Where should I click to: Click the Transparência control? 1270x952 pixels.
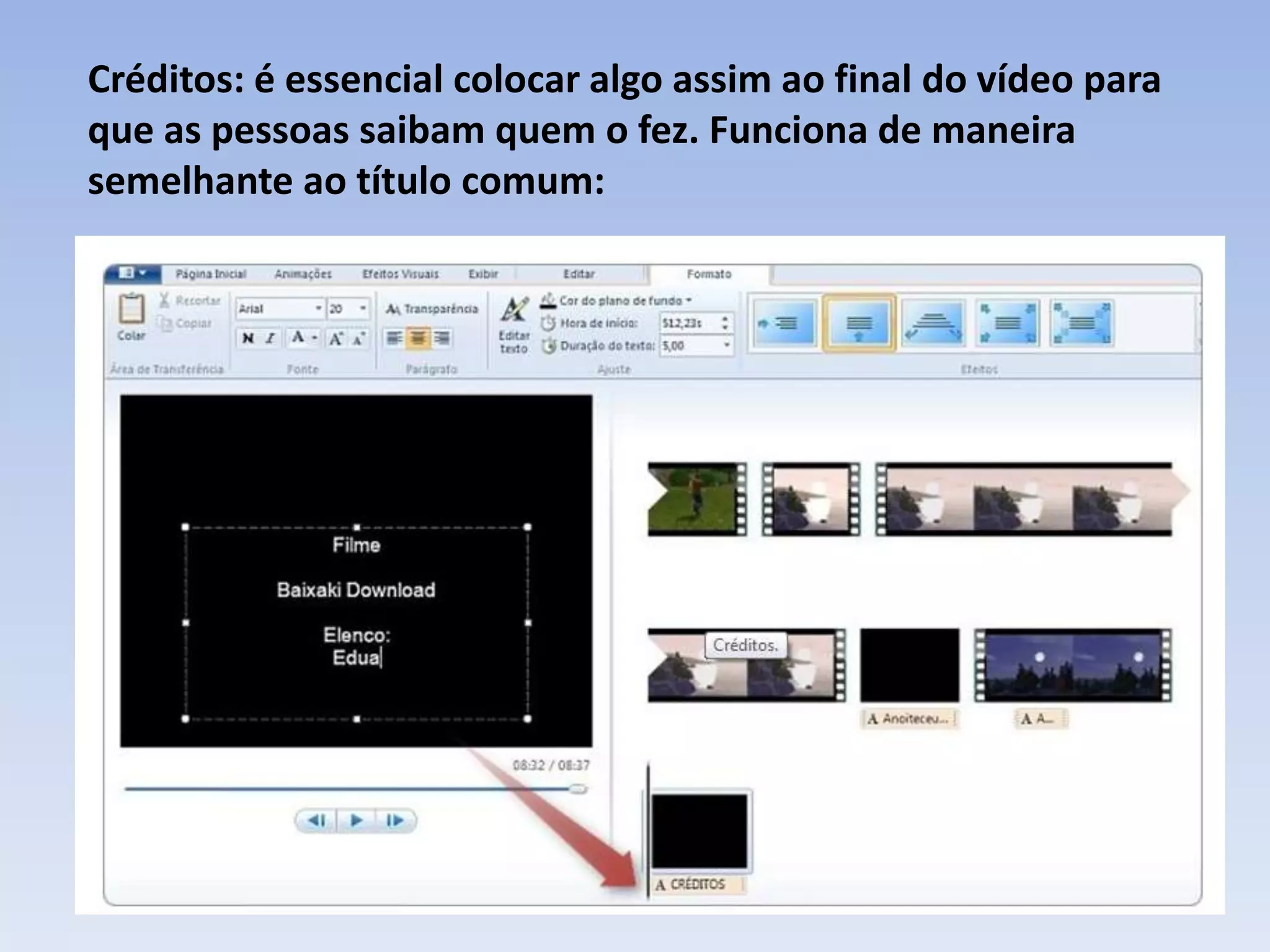(x=432, y=309)
